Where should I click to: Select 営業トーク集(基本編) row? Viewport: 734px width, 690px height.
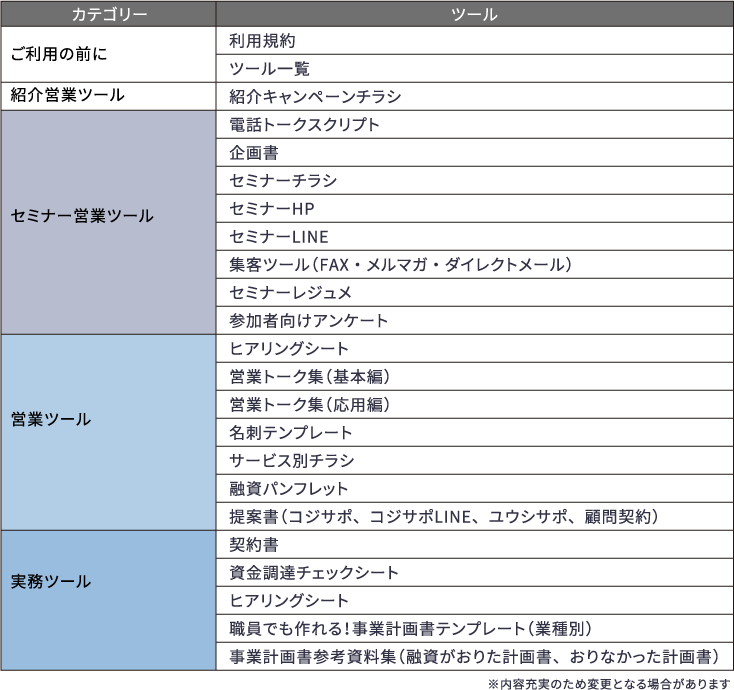(475, 377)
